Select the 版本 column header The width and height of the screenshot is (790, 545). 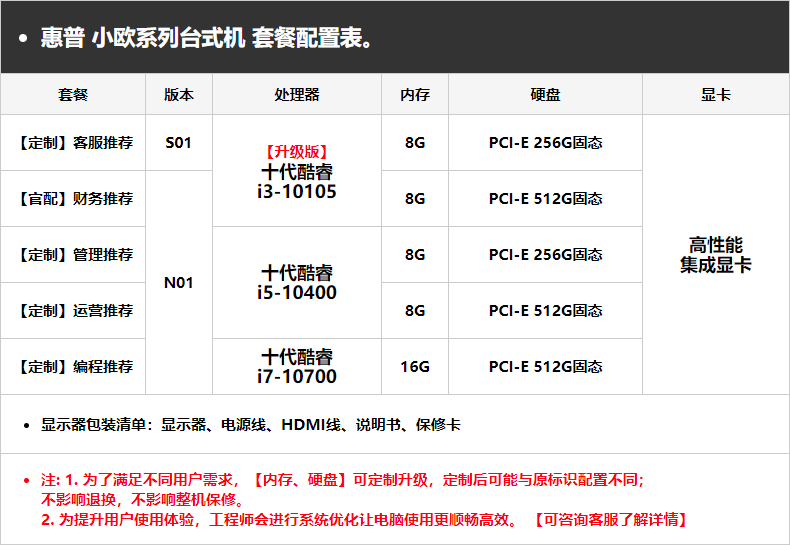(179, 94)
